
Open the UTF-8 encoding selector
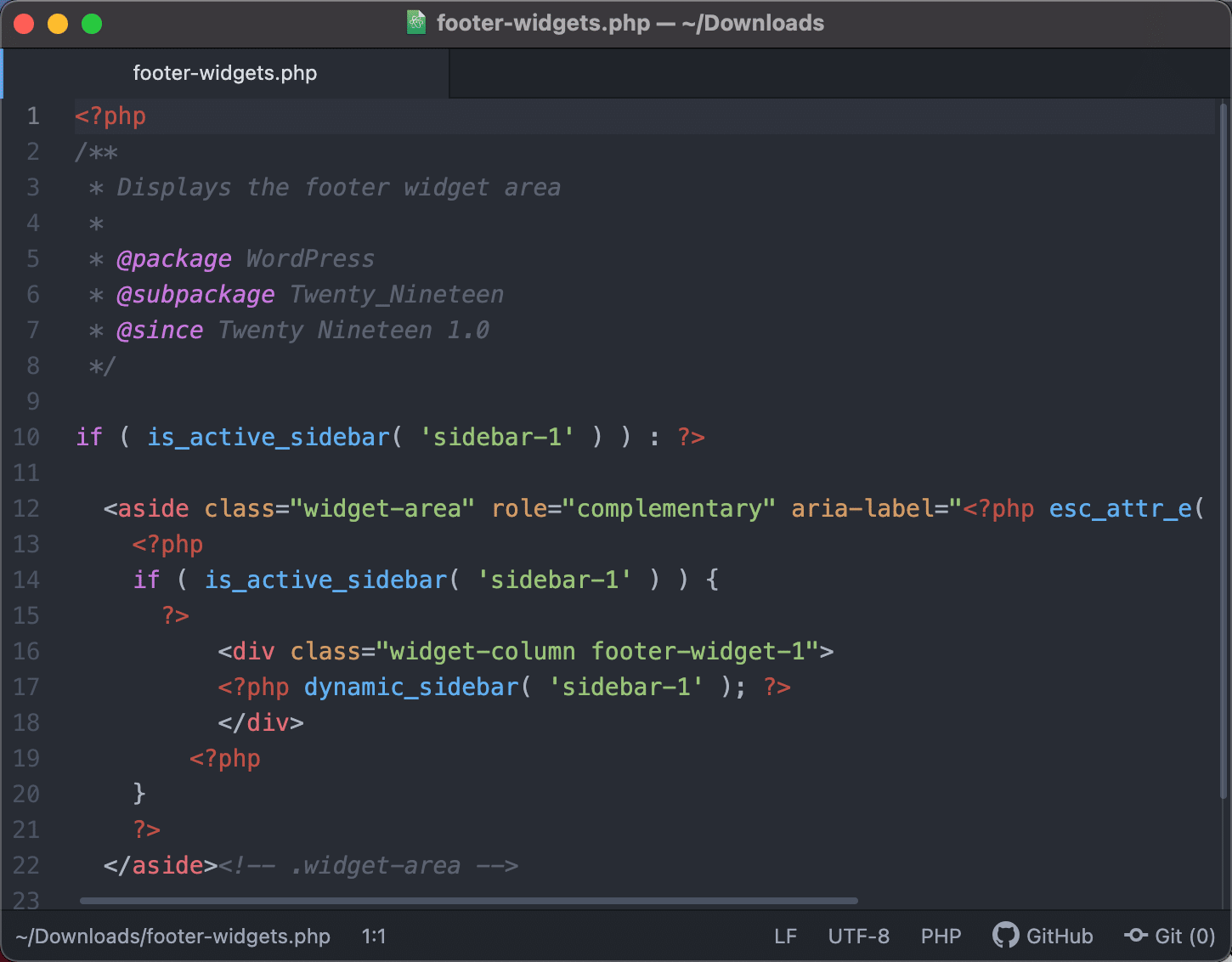pyautogui.click(x=858, y=936)
